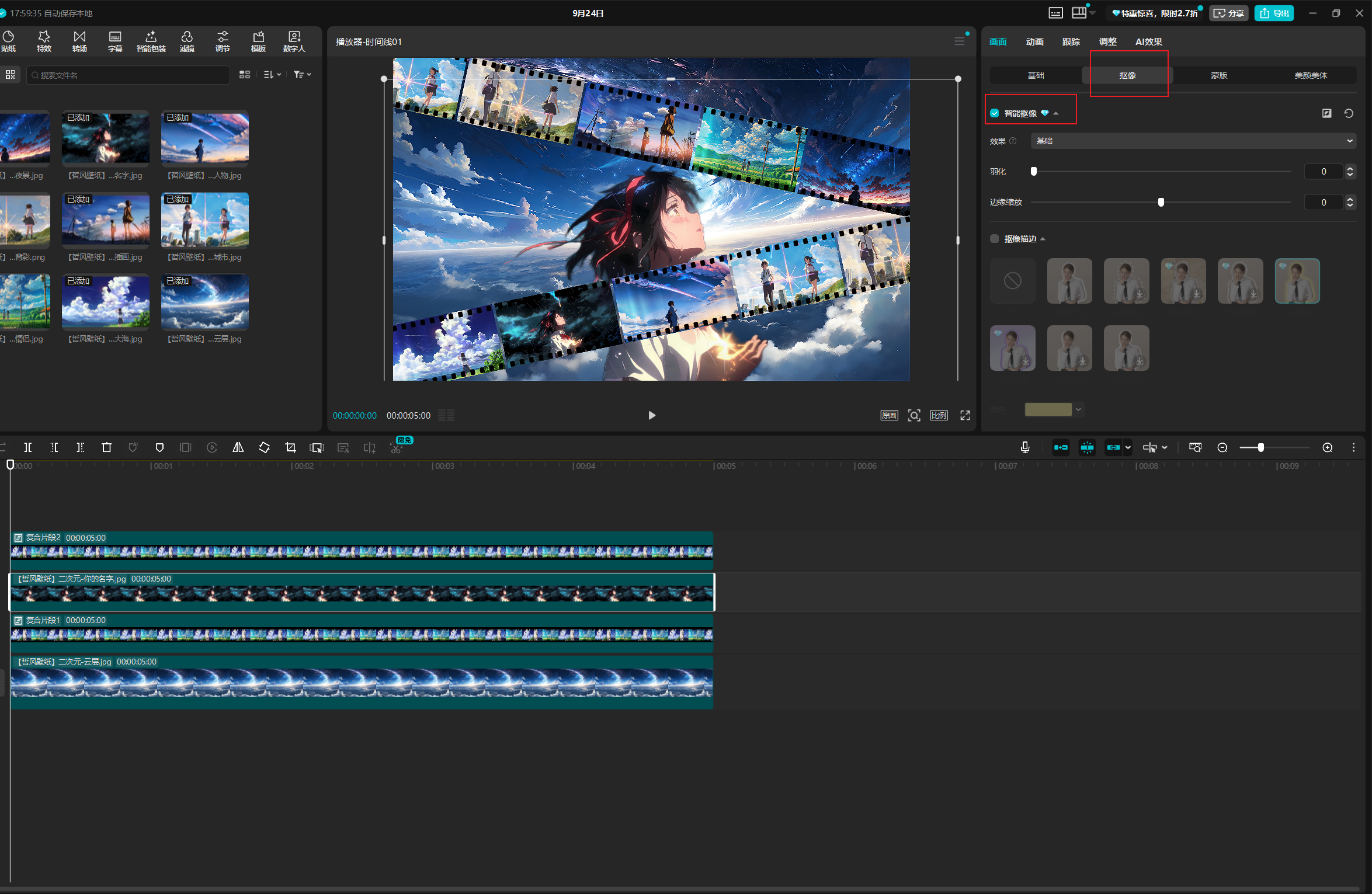Toggle the auto snapping button
1372x894 pixels.
(x=1087, y=447)
